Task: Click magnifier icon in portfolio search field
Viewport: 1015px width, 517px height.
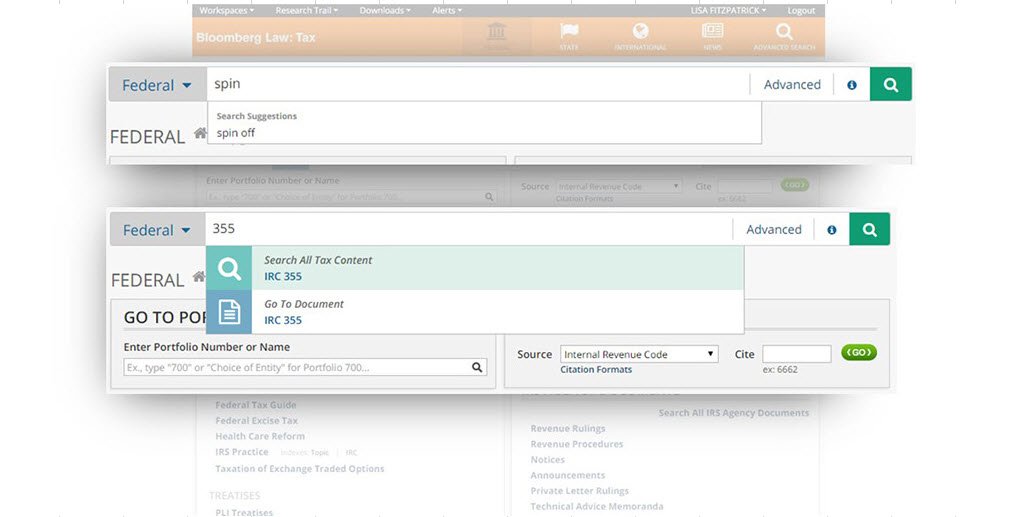Action: (x=477, y=368)
